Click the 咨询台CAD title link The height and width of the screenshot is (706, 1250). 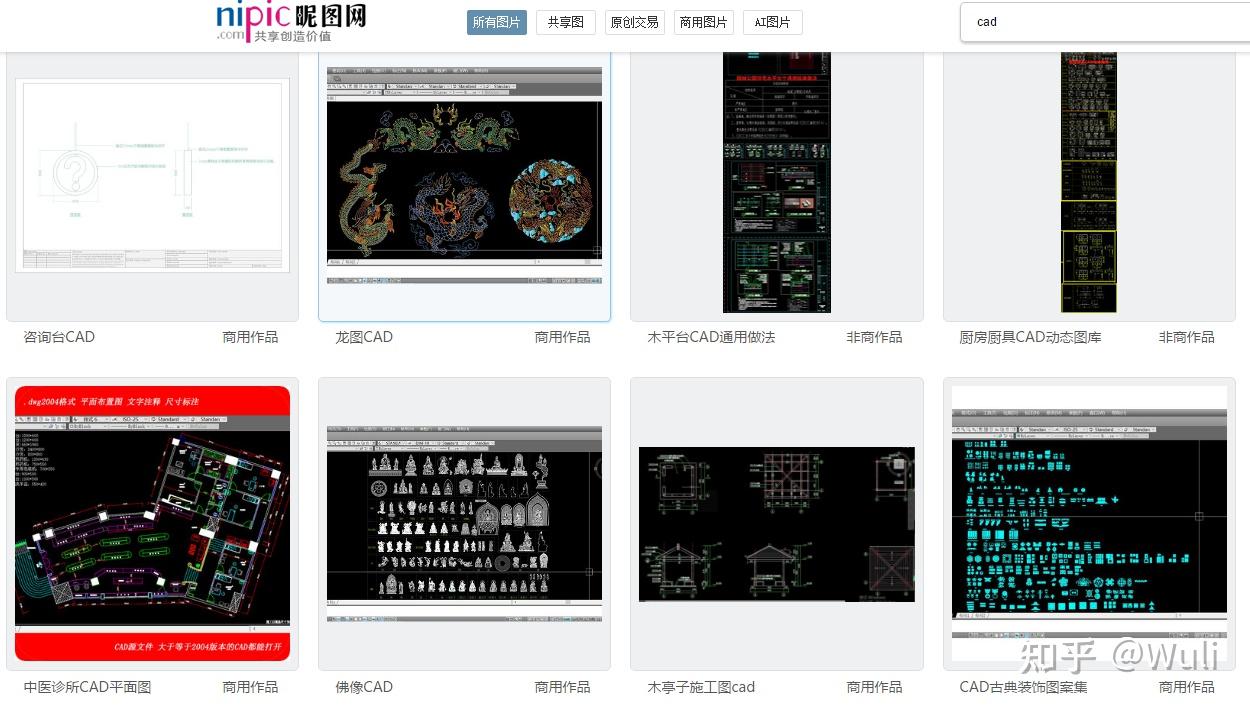59,337
